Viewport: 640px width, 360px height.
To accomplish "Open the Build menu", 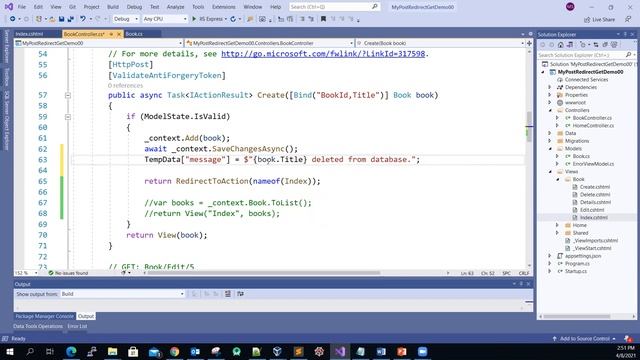I will pos(113,7).
